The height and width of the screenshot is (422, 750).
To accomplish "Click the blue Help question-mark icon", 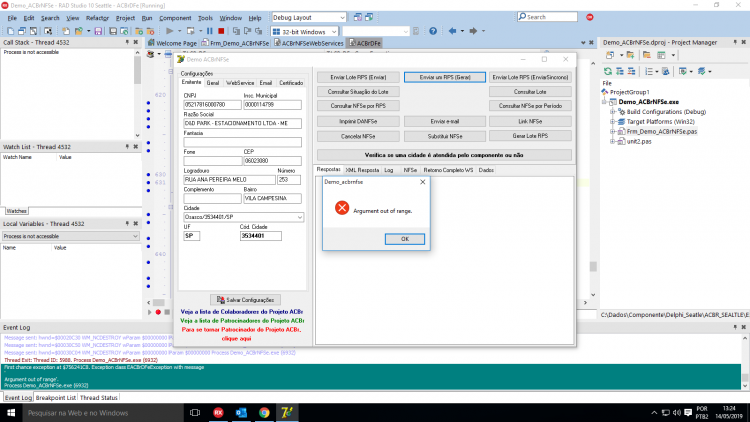I will 433,31.
